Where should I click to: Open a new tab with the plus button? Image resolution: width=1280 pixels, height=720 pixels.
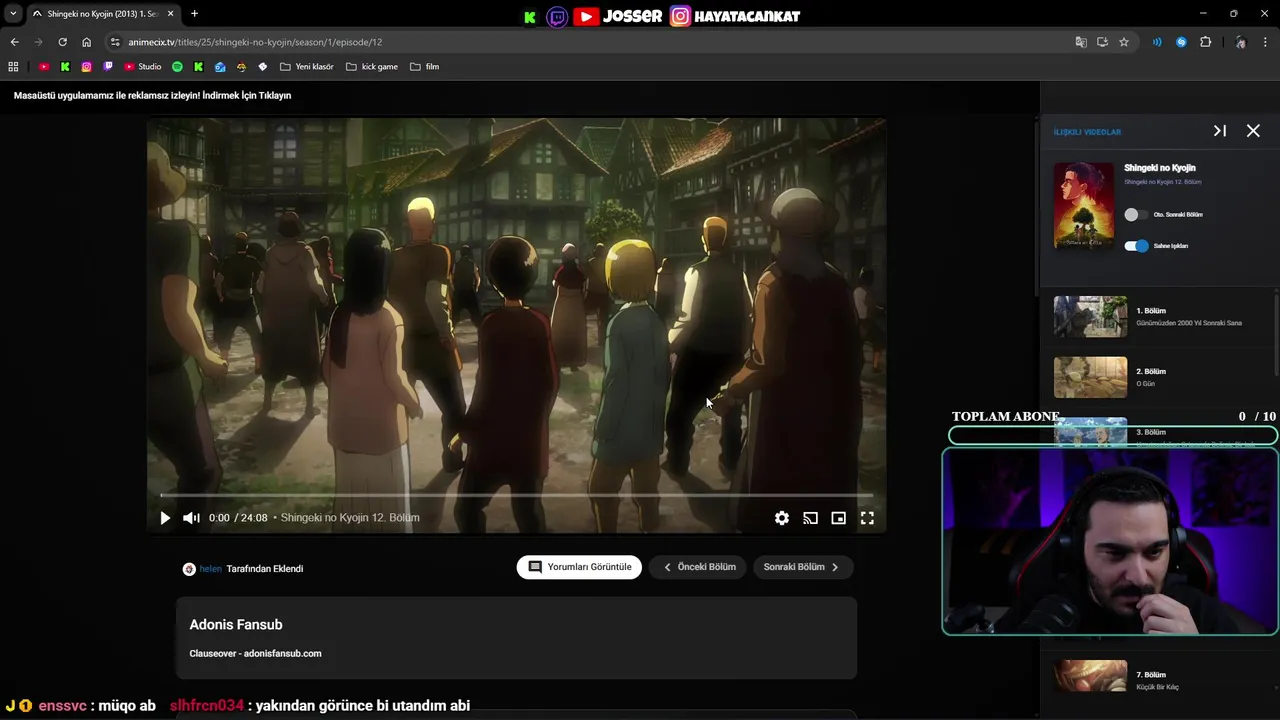pos(194,14)
